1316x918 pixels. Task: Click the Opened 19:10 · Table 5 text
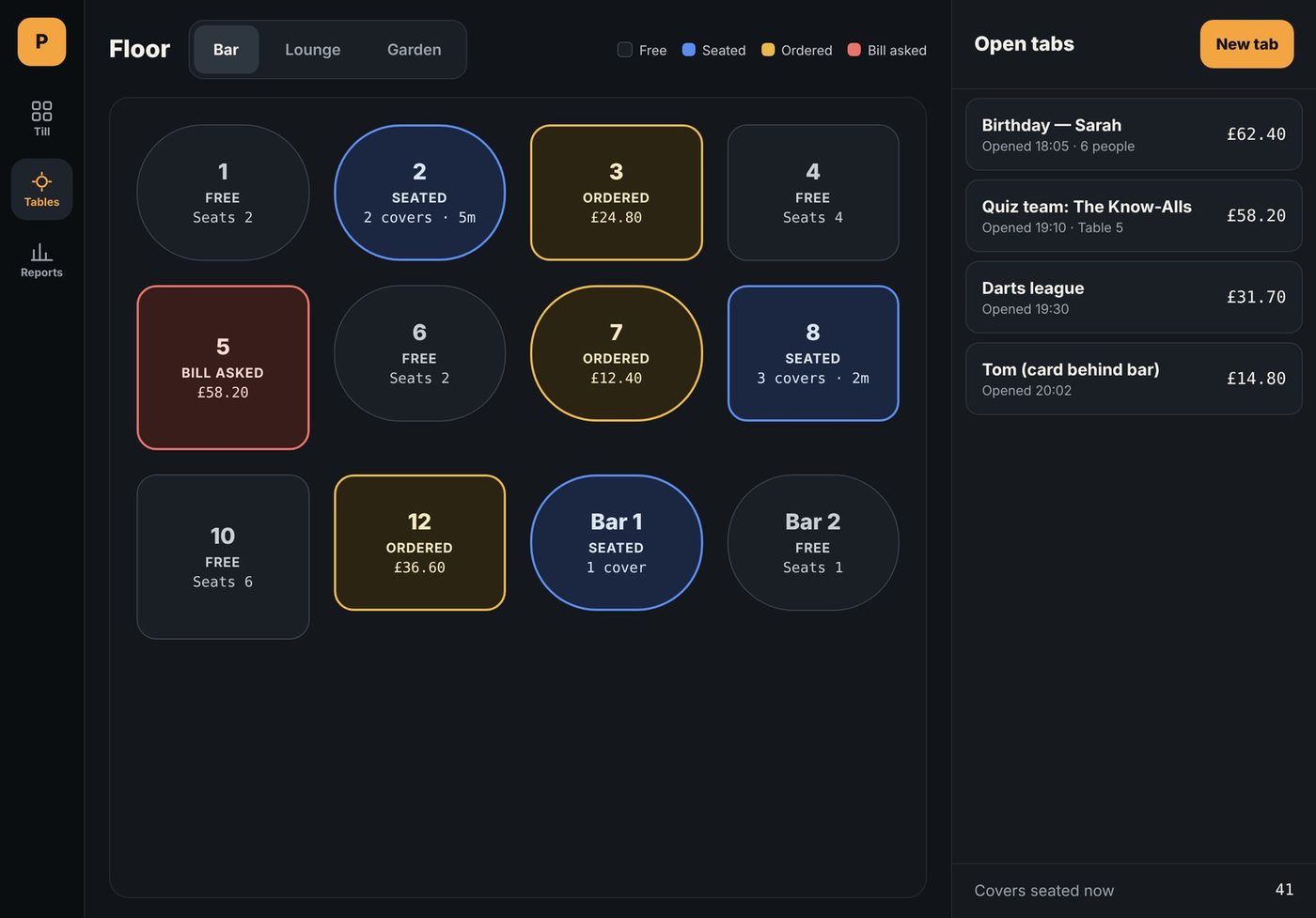click(1053, 227)
